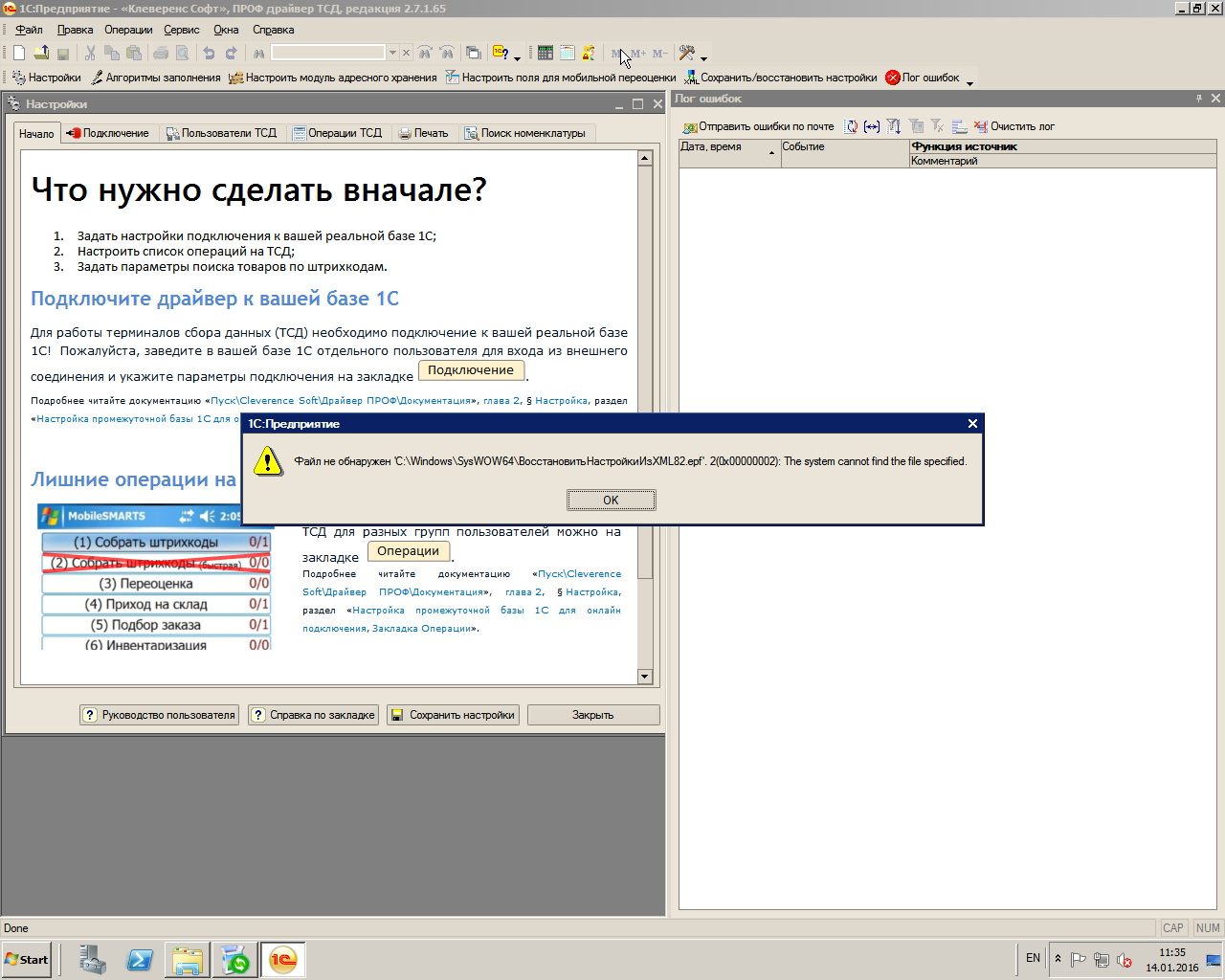
Task: Click the user lock toolbar icon
Action: (589, 53)
